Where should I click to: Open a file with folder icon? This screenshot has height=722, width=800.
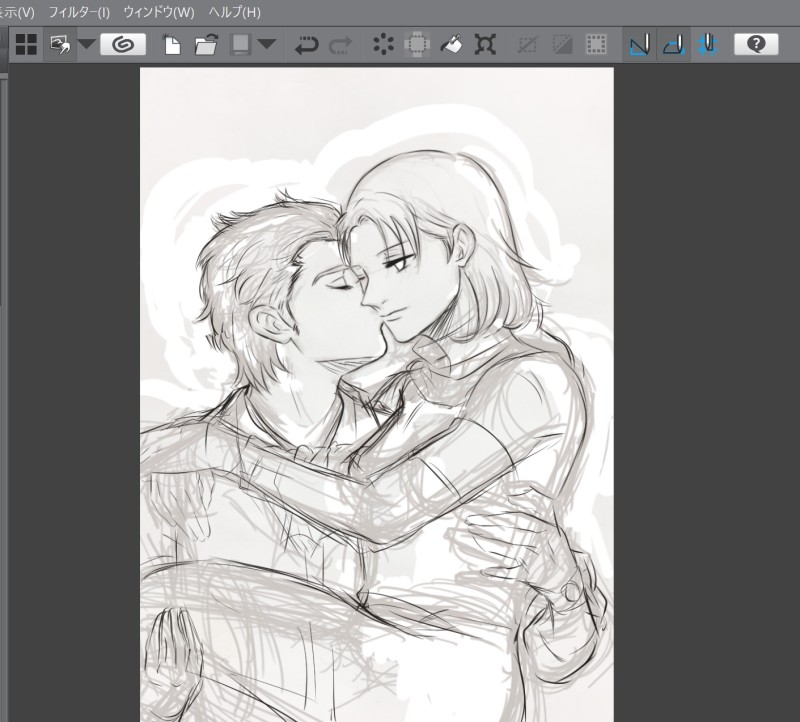point(206,44)
